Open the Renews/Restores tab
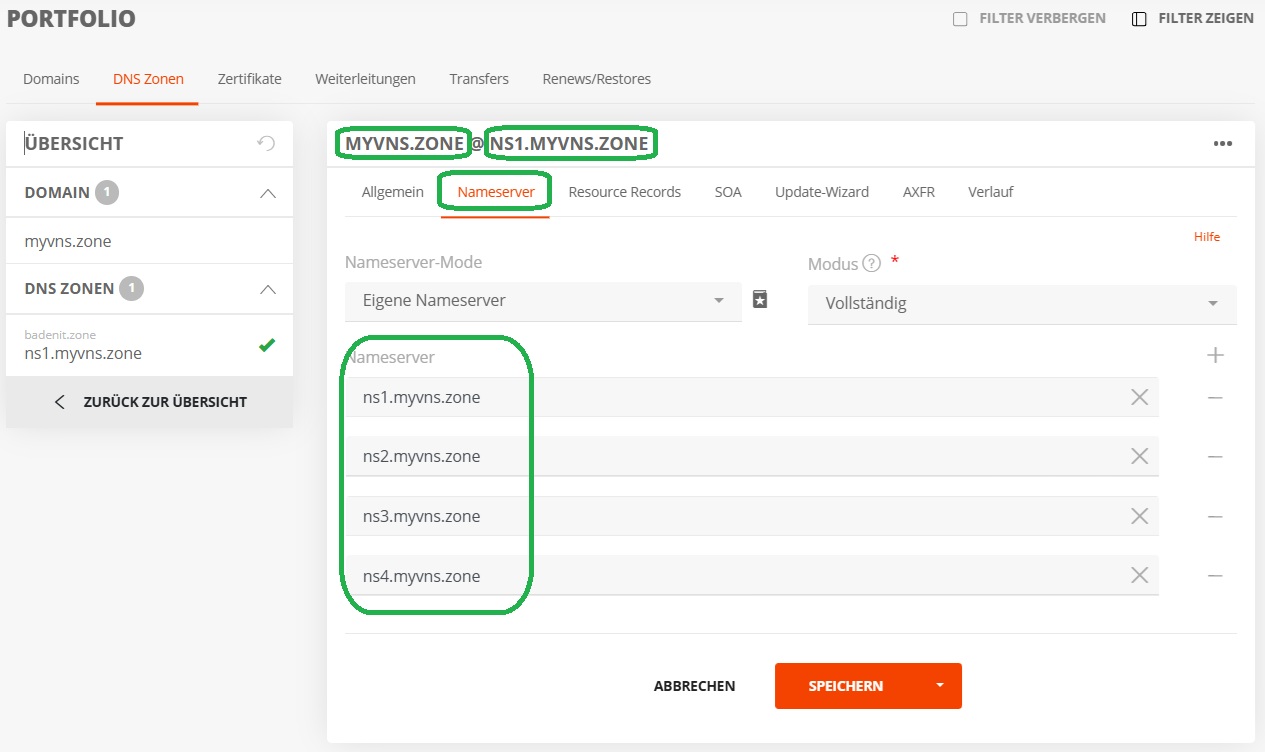 click(596, 78)
